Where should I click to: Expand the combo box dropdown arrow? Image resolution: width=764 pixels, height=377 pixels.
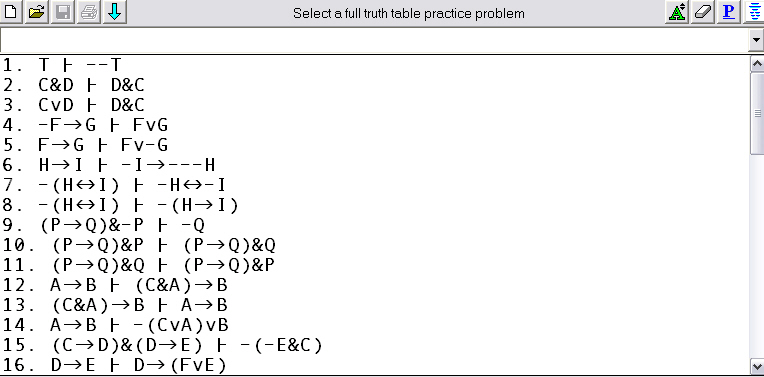point(756,40)
